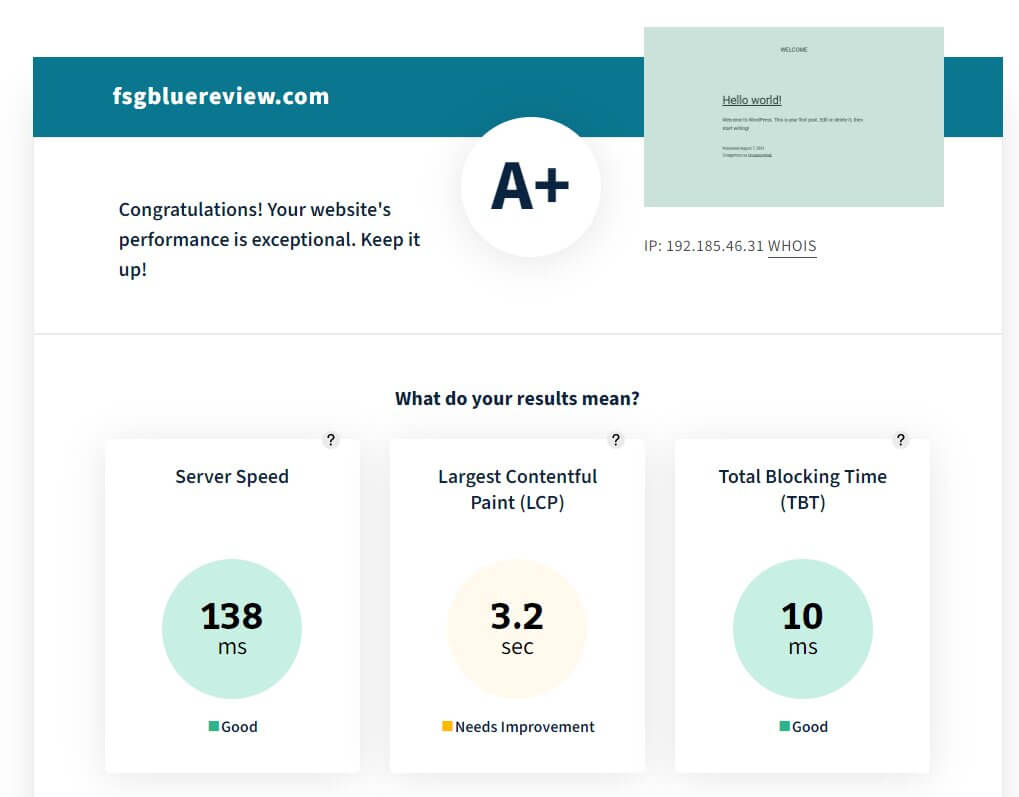Click the 138 ms server speed circle
This screenshot has width=1019, height=797.
[x=232, y=628]
